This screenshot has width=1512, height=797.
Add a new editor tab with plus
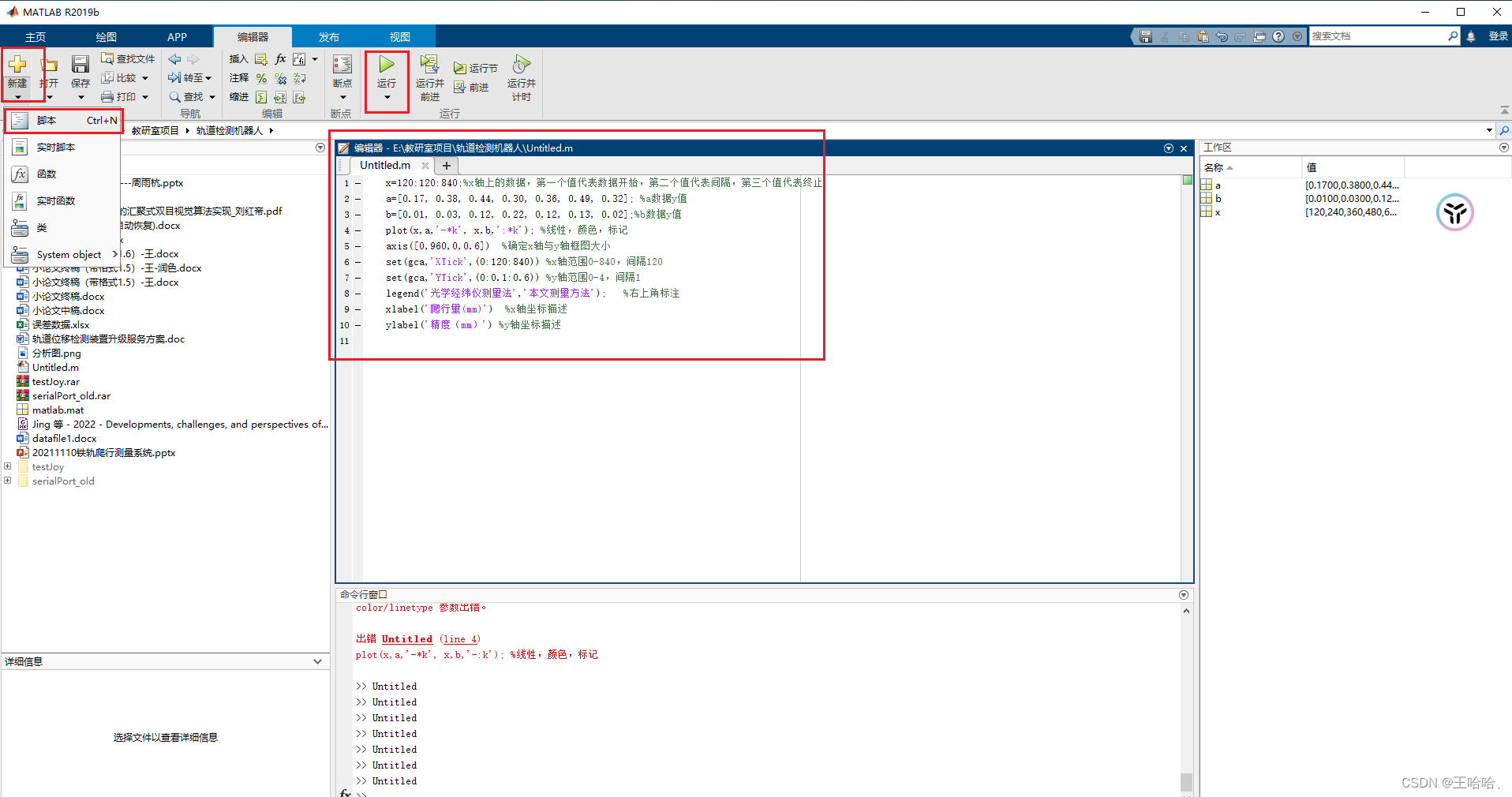[447, 166]
